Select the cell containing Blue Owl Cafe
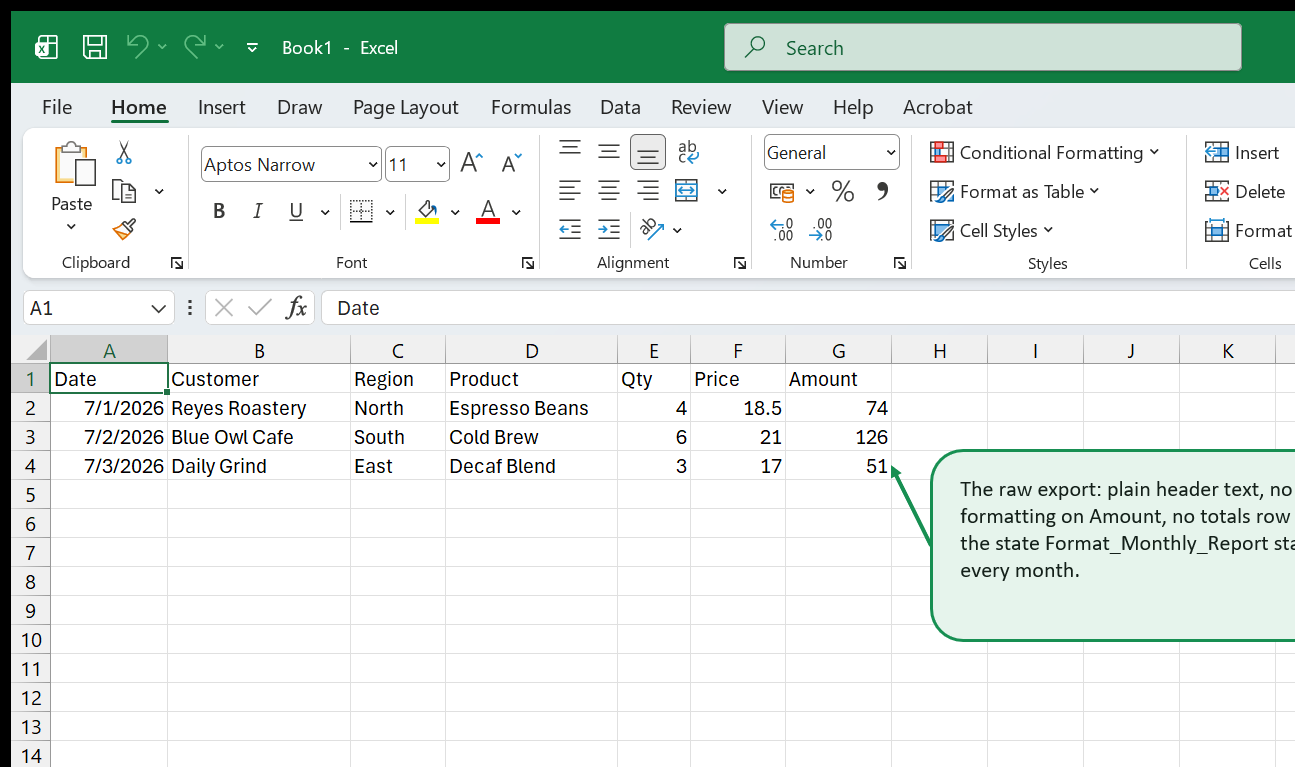 (259, 437)
